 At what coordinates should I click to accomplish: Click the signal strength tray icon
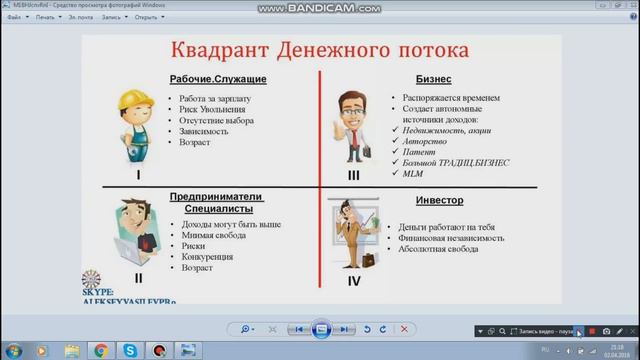point(593,351)
